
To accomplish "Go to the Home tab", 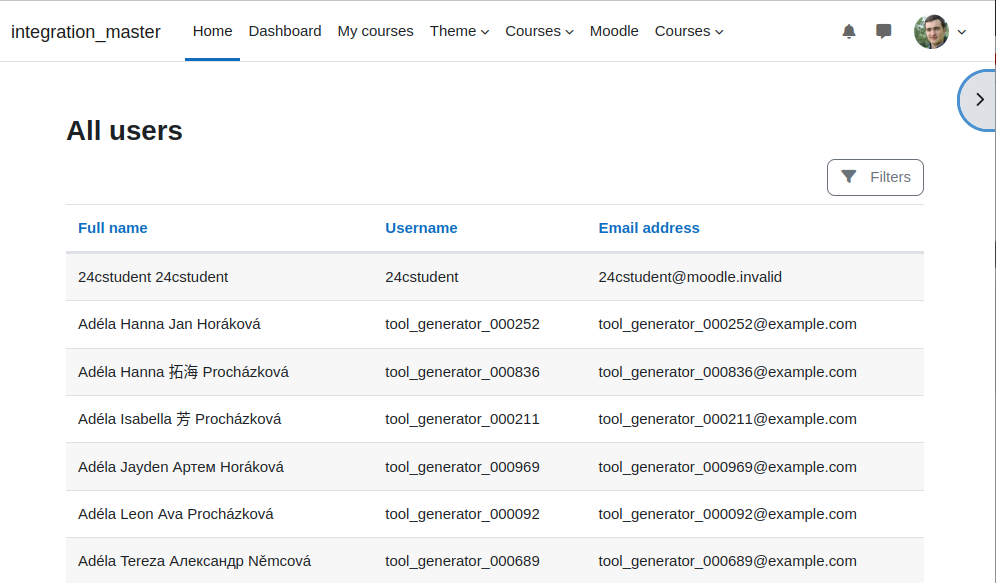I will pos(212,31).
